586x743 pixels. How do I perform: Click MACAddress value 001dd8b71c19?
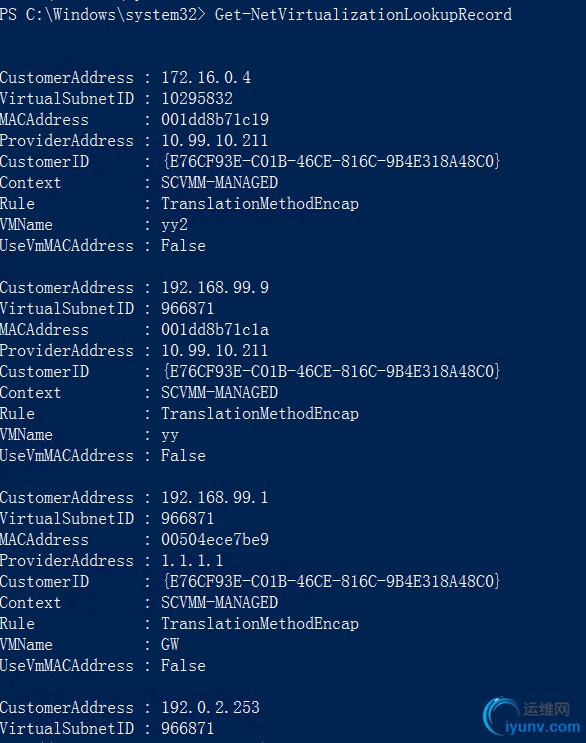[215, 119]
